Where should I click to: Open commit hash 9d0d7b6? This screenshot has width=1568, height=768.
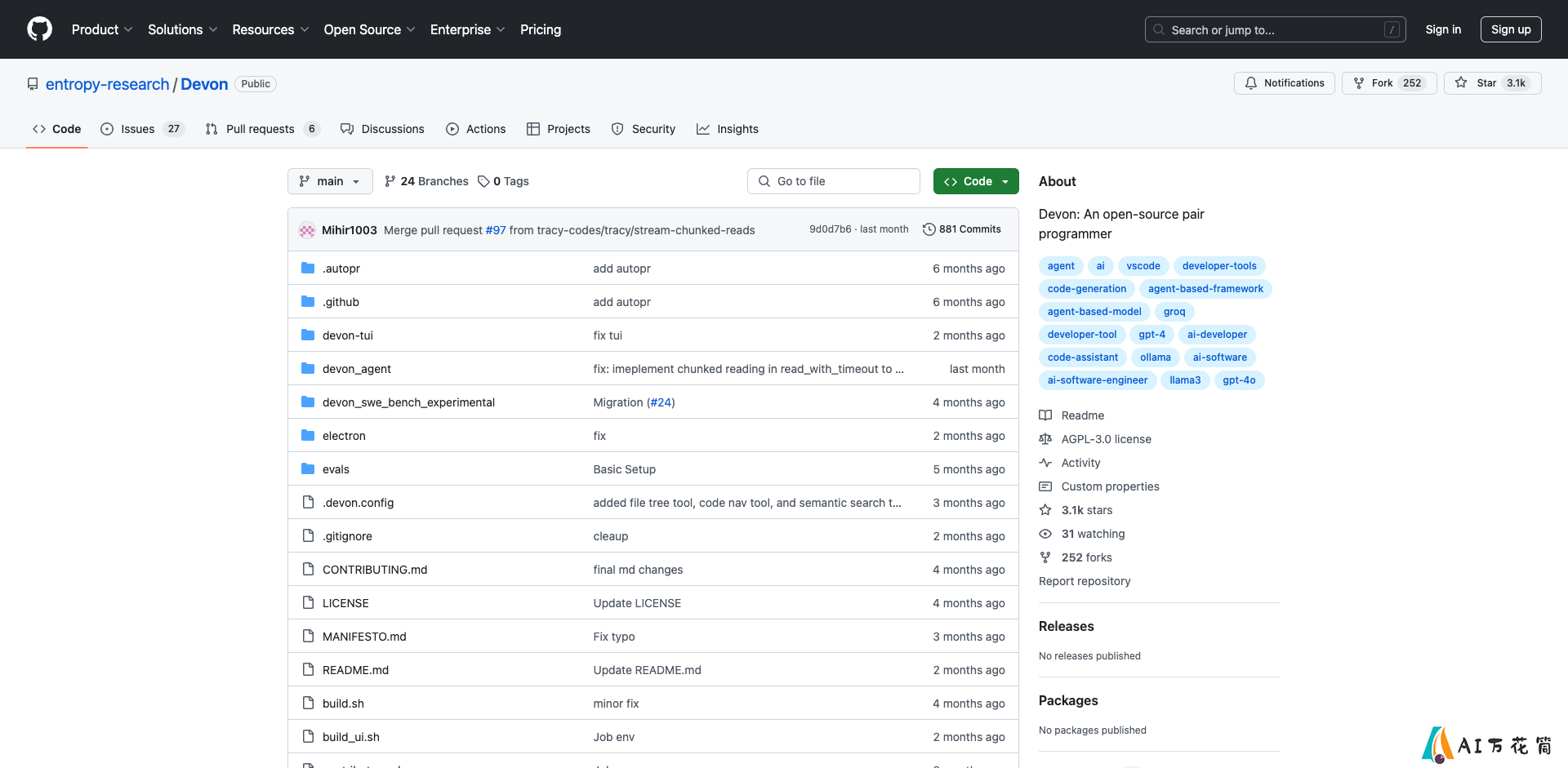[x=830, y=229]
